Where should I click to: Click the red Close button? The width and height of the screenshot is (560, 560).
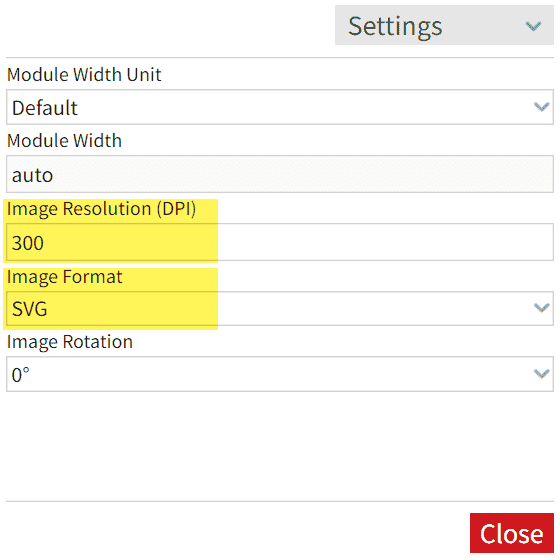coord(512,533)
